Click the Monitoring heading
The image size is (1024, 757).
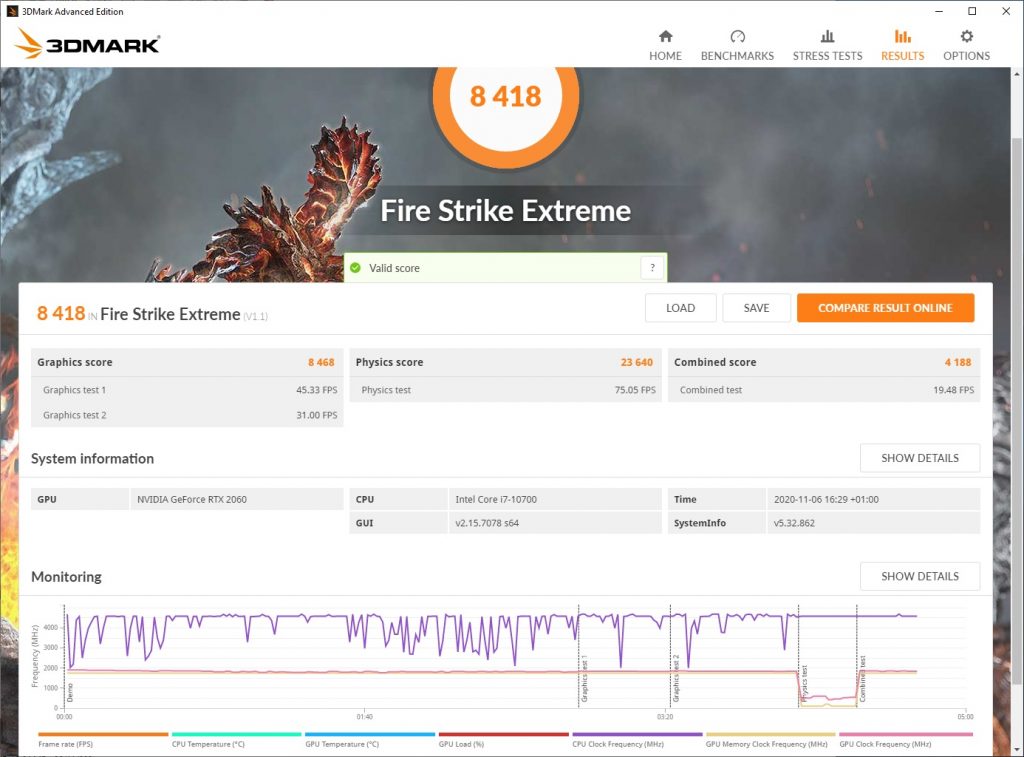click(67, 577)
